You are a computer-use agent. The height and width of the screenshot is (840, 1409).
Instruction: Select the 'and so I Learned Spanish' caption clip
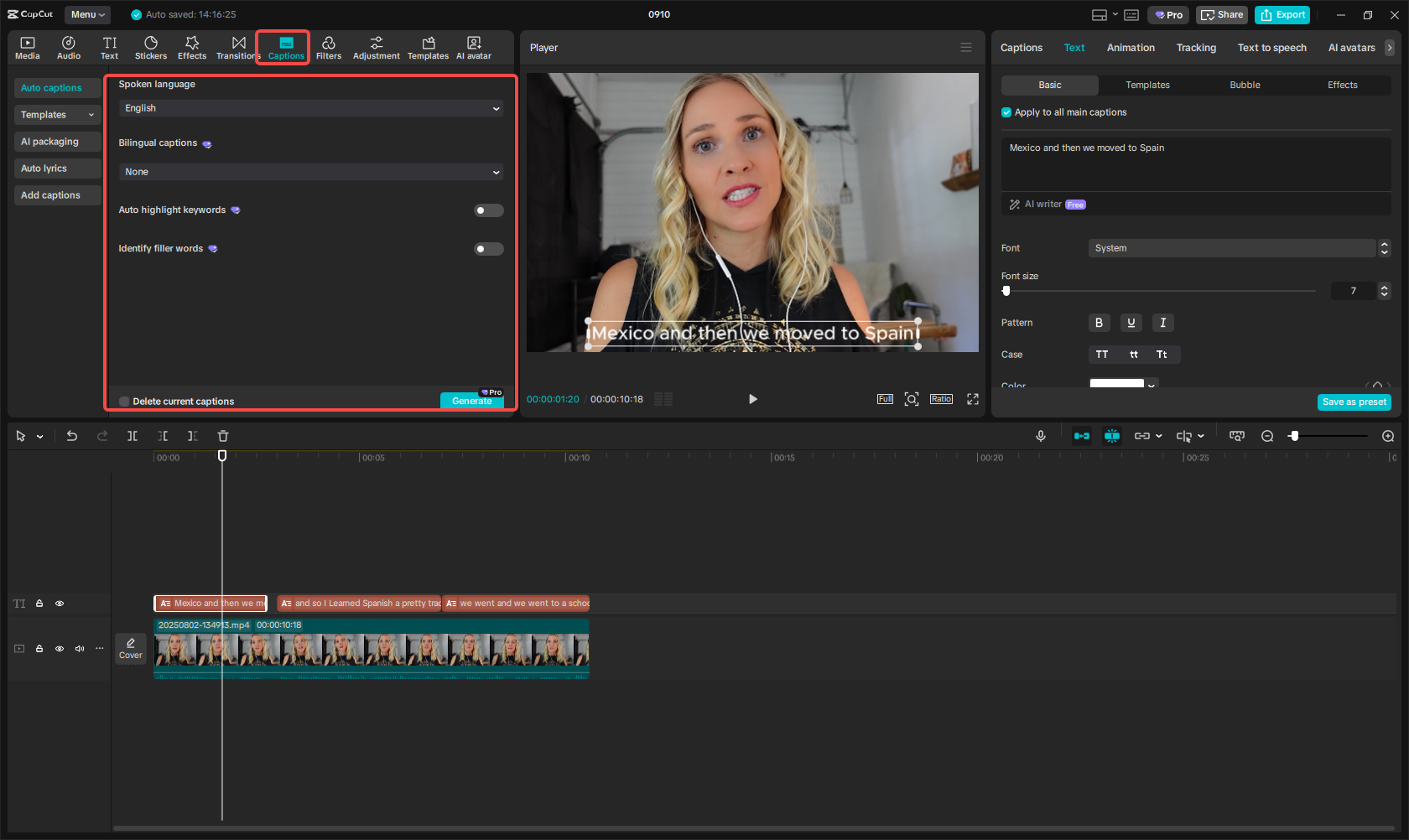359,603
